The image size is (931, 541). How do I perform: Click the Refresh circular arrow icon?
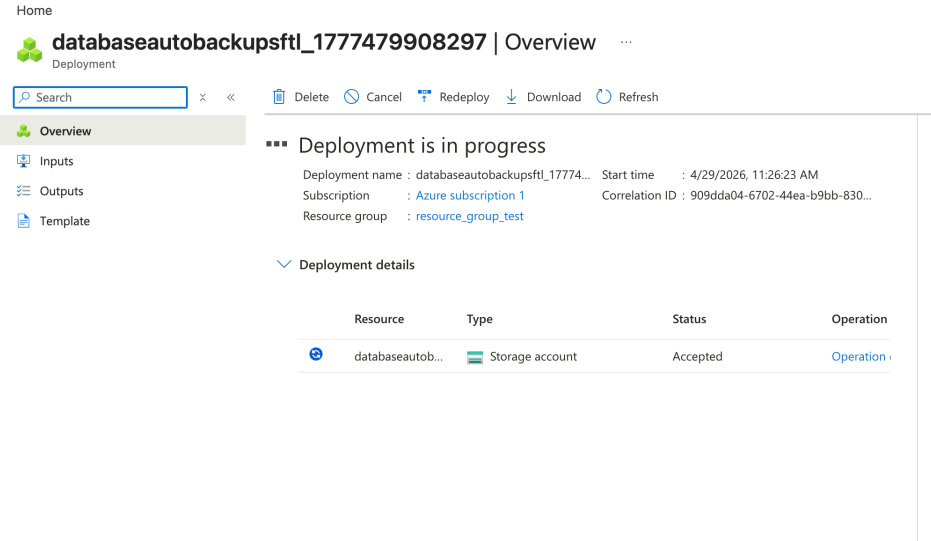click(x=604, y=97)
